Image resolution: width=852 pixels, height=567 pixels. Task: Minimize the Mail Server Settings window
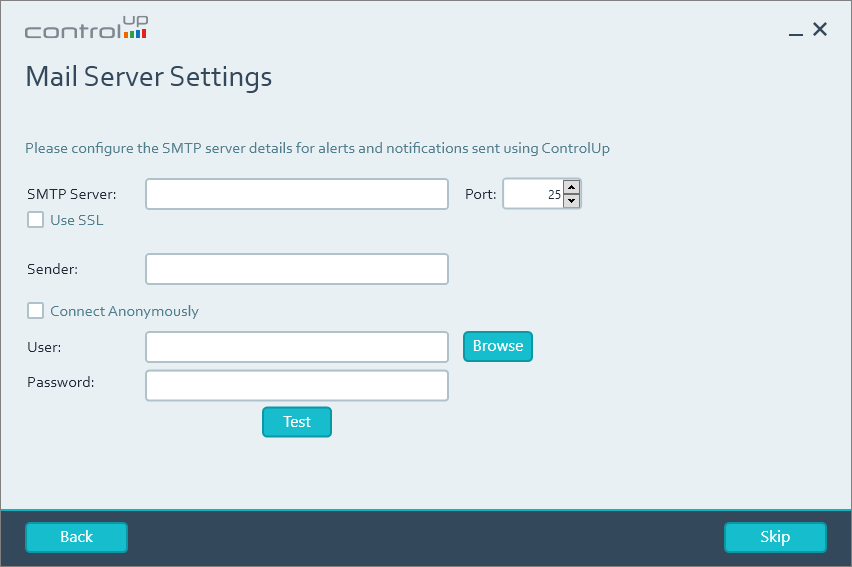(x=796, y=32)
